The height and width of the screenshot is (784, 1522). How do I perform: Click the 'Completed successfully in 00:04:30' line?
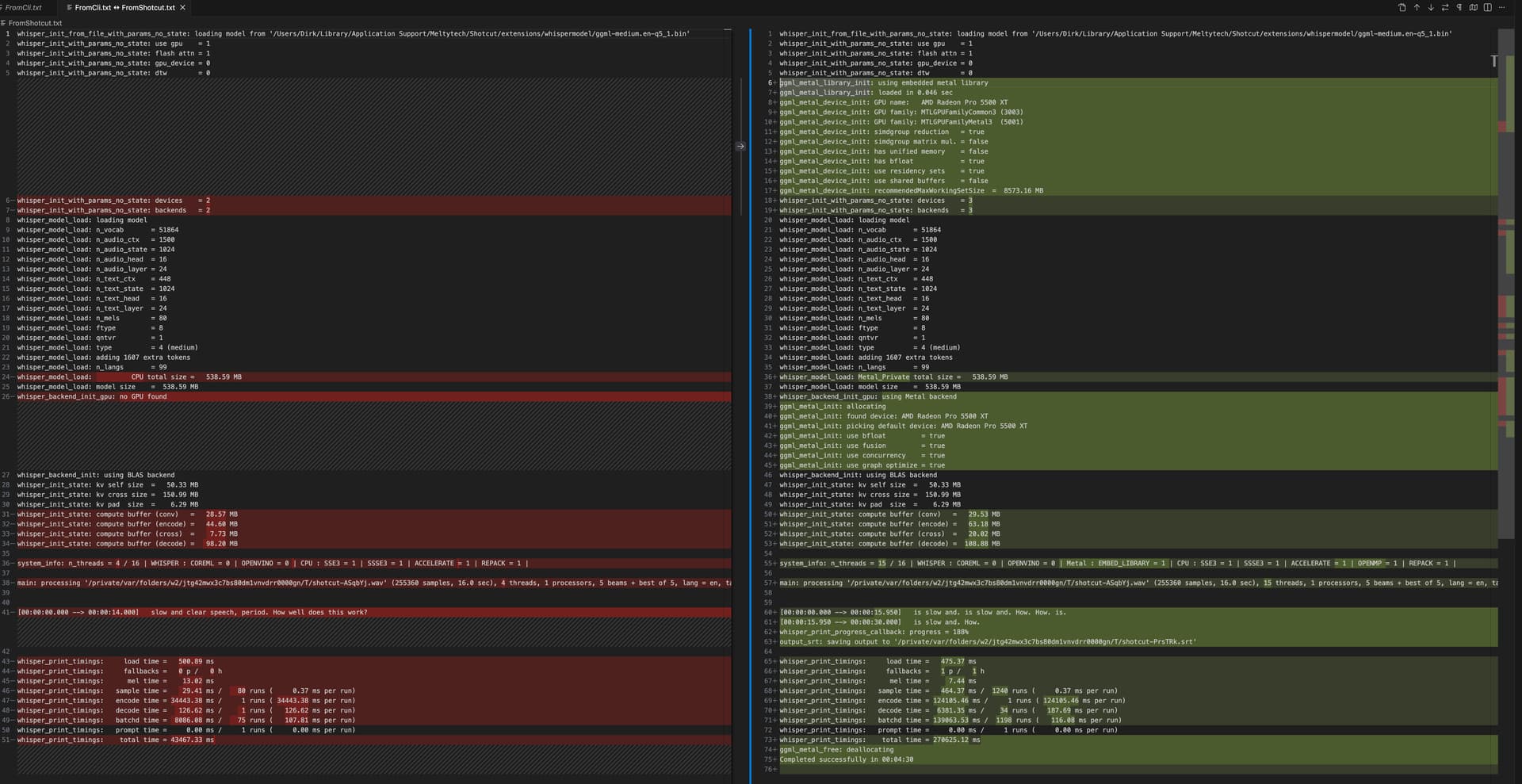point(846,759)
